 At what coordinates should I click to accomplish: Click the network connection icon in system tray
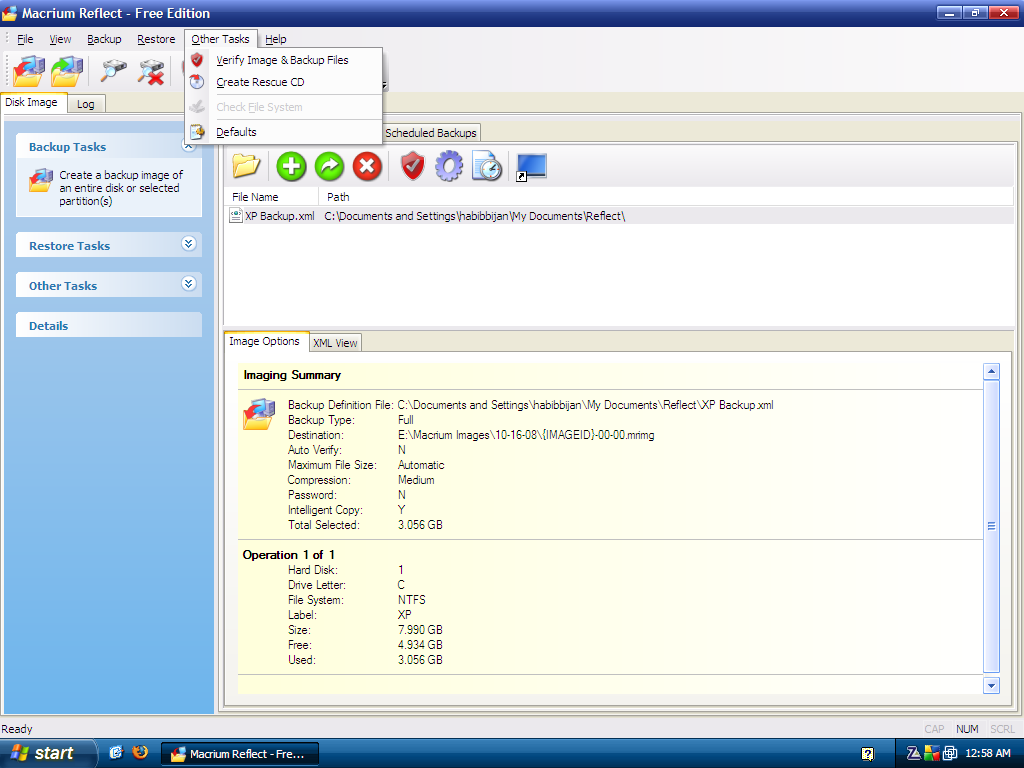click(950, 754)
